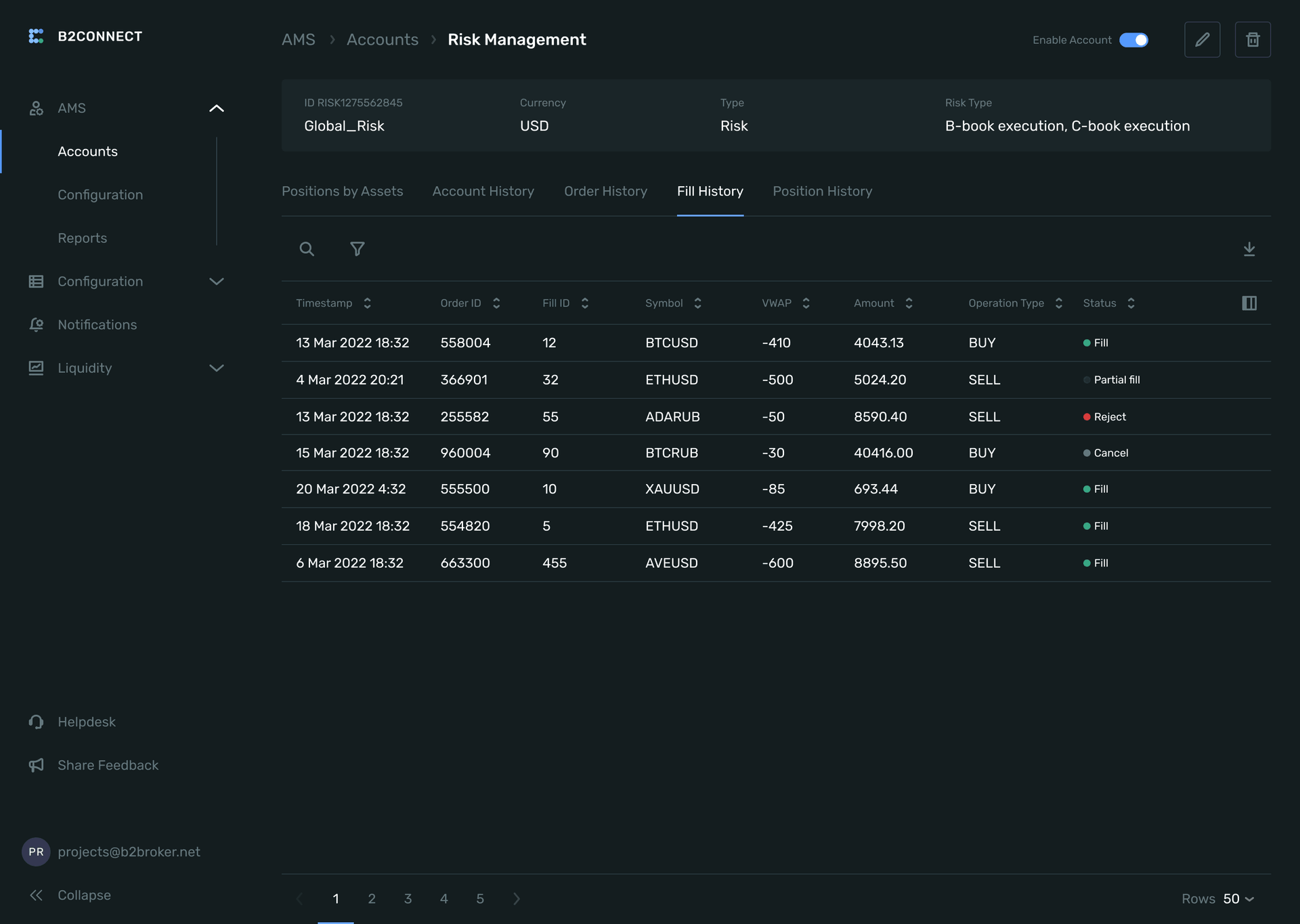1300x924 pixels.
Task: Open the Rows 50 per-page dropdown
Action: click(x=1238, y=899)
